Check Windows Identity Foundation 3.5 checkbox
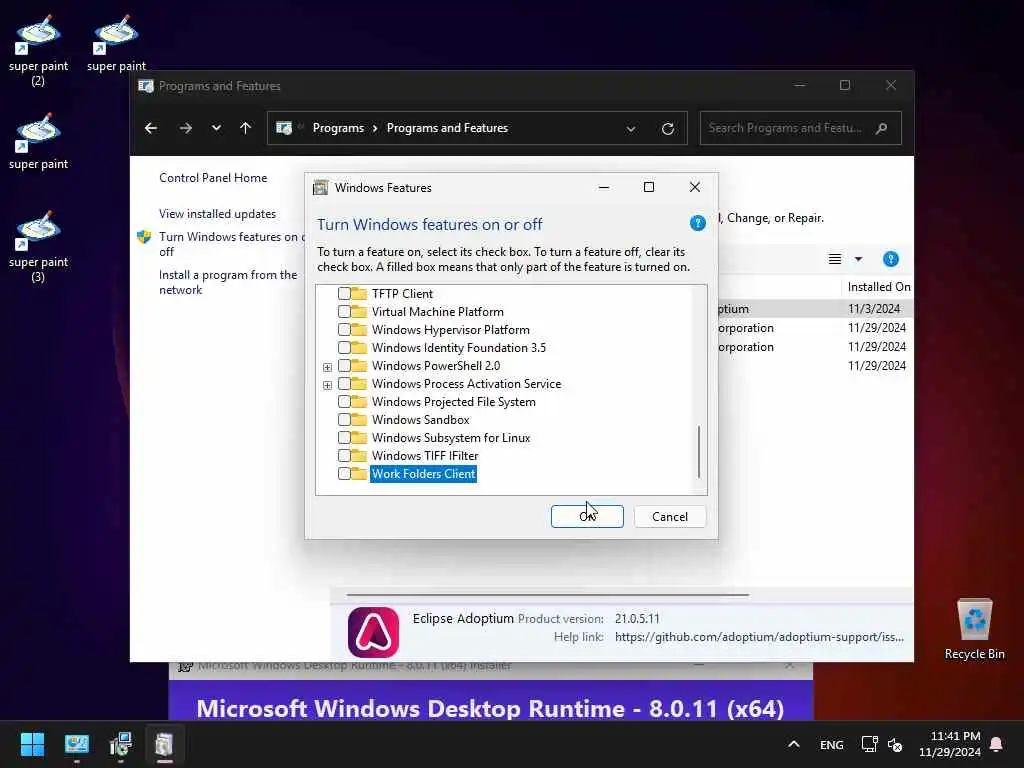 point(344,347)
